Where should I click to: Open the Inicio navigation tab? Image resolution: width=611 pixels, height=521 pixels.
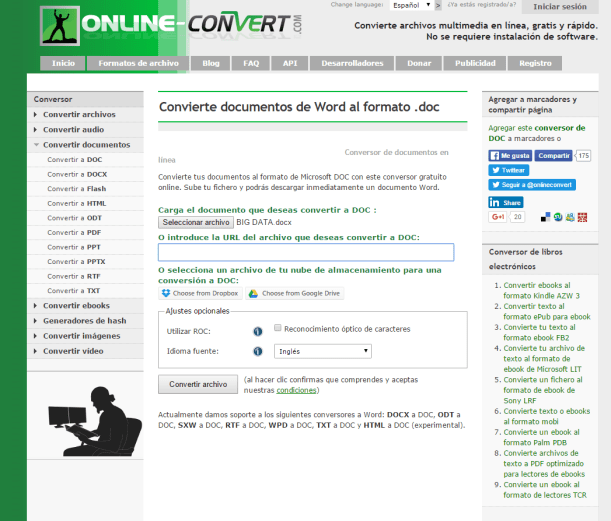63,63
